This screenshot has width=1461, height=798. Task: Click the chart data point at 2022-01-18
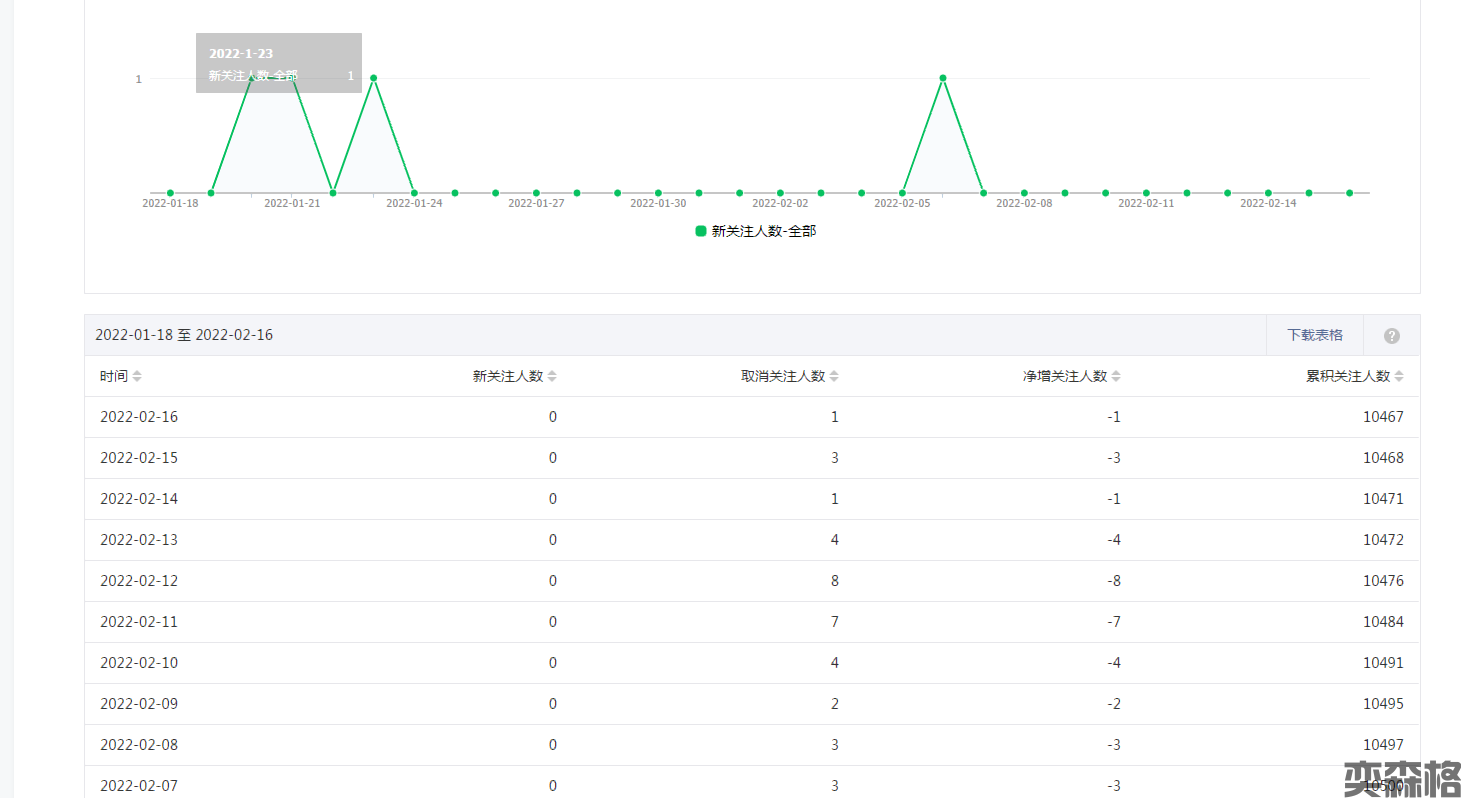[x=170, y=193]
